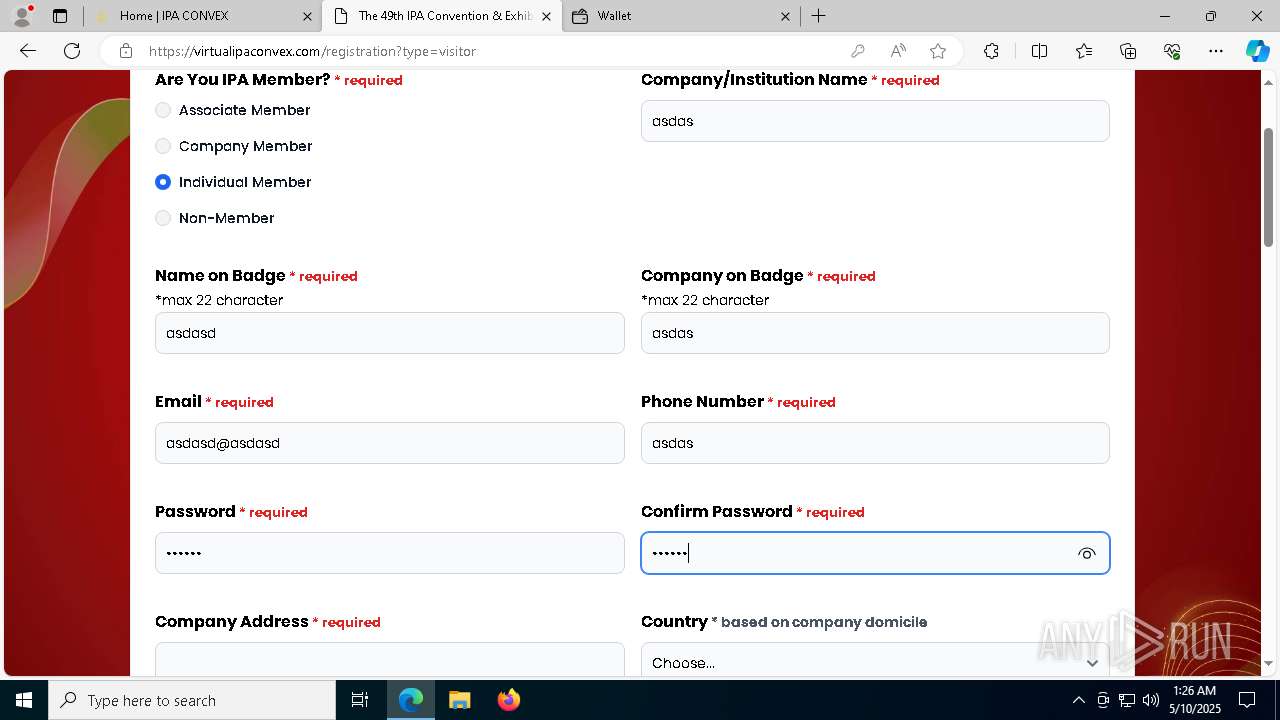Open the Favorites list icon
This screenshot has height=720, width=1280.
pos(1084,51)
